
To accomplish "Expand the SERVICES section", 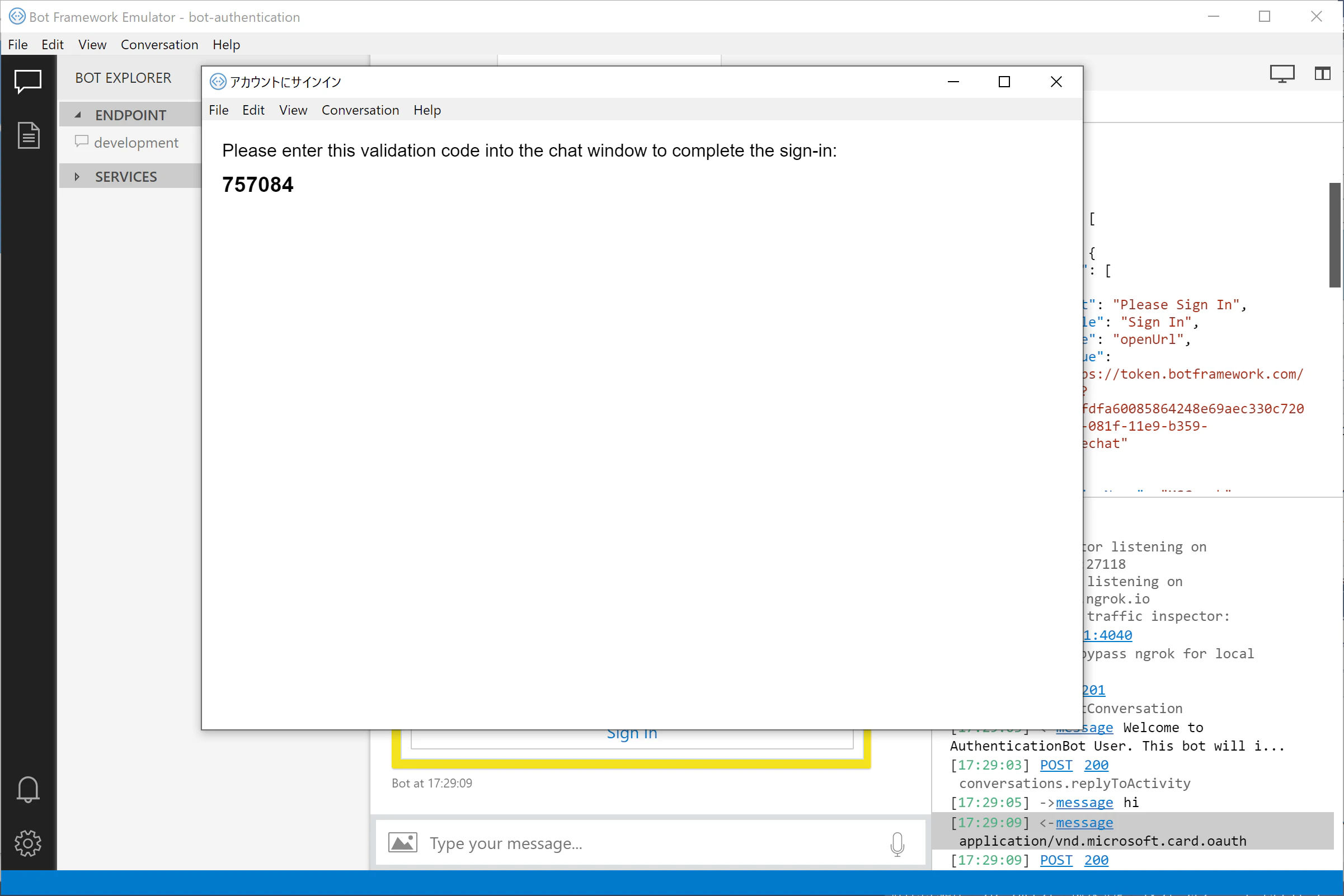I will tap(77, 177).
